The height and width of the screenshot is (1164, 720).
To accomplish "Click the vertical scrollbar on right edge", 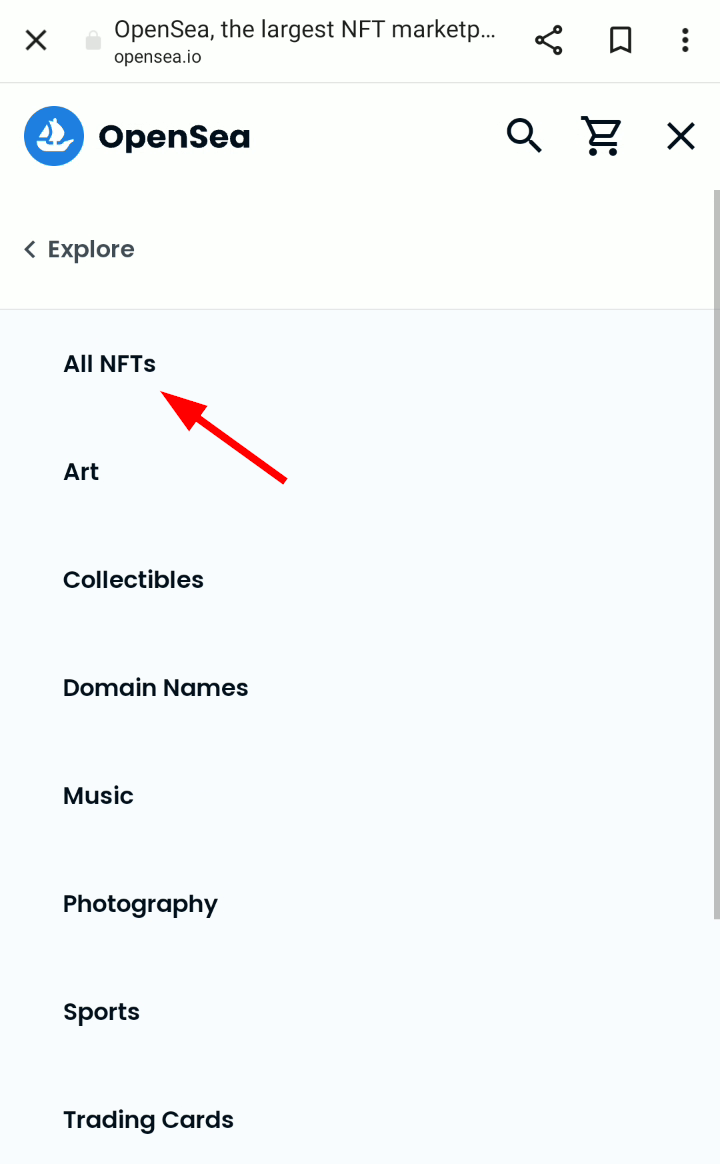I will click(716, 554).
